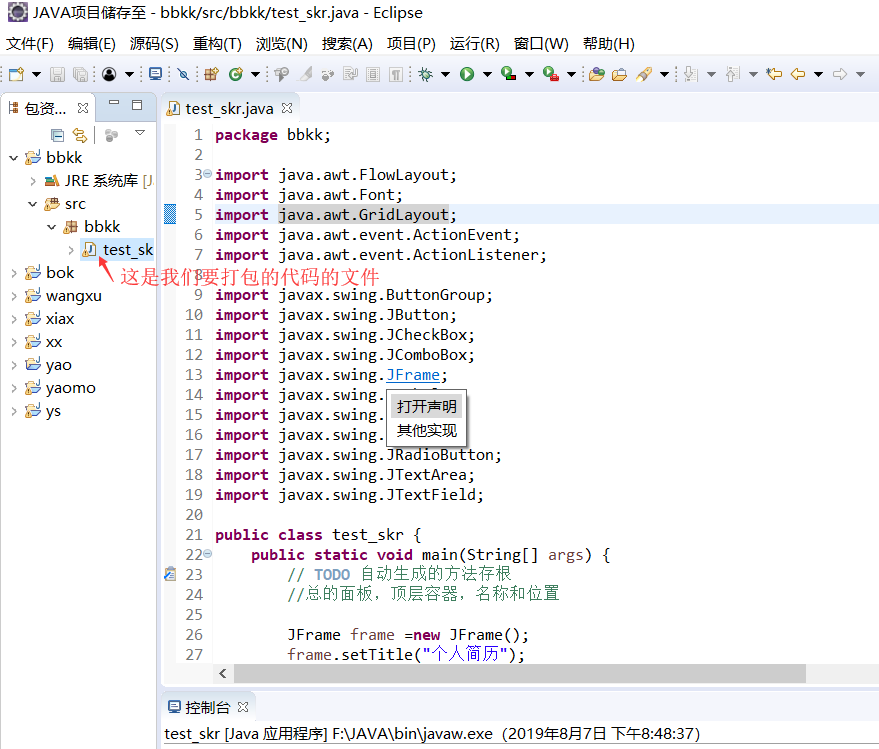
Task: Click the Last Edit Location icon
Action: point(773,74)
